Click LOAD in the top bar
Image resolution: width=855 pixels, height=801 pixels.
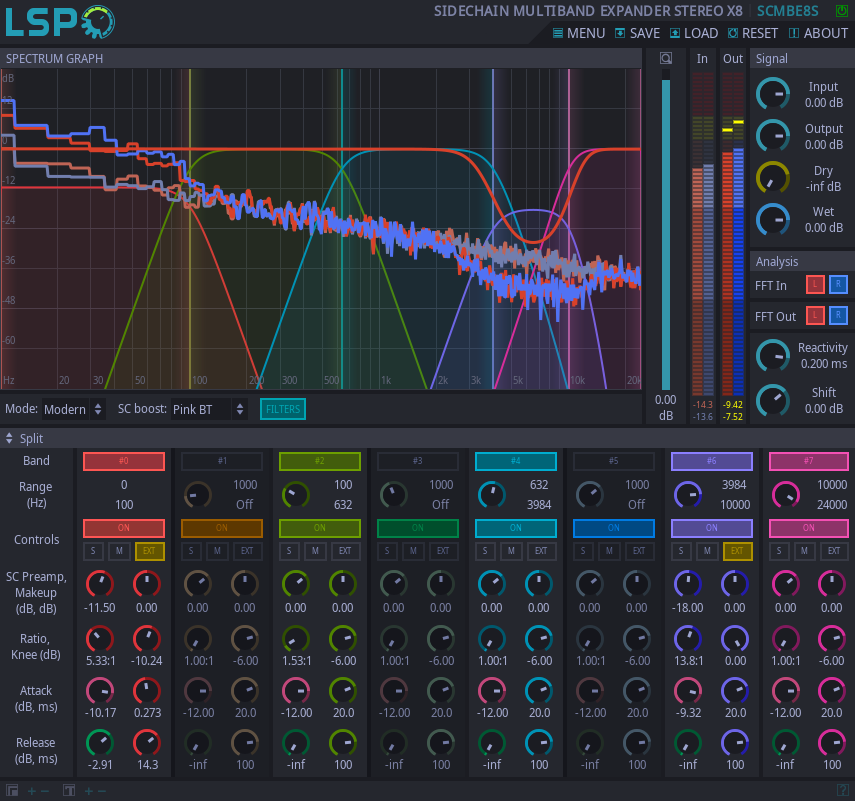click(x=694, y=33)
